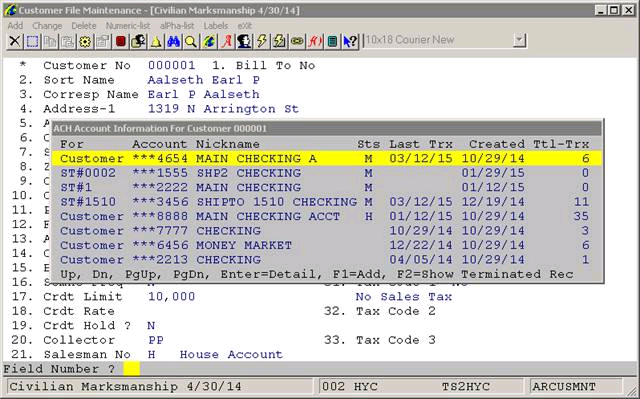Open the Change menu

point(47,26)
